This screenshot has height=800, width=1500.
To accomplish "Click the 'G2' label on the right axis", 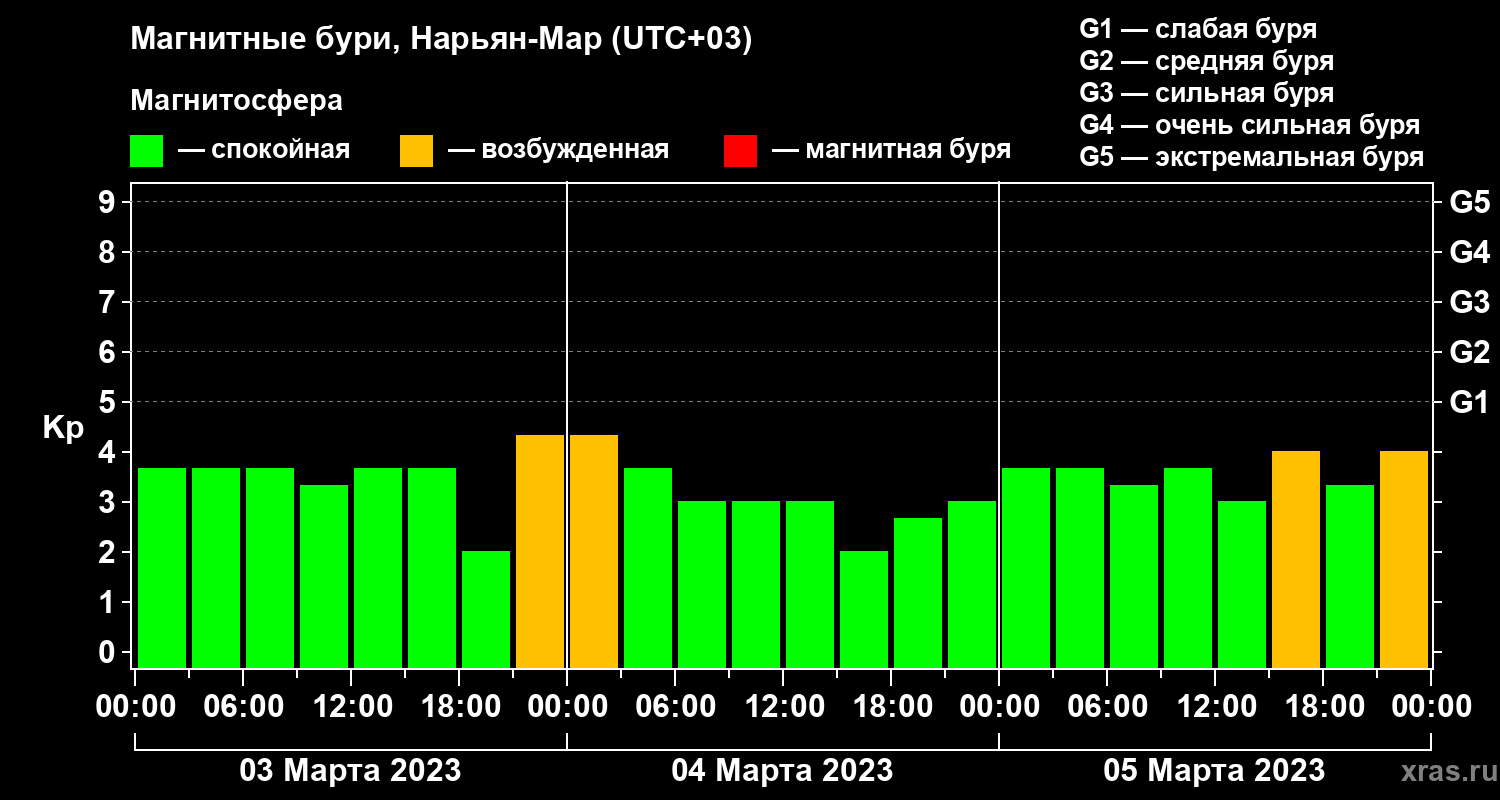I will pos(1469,352).
